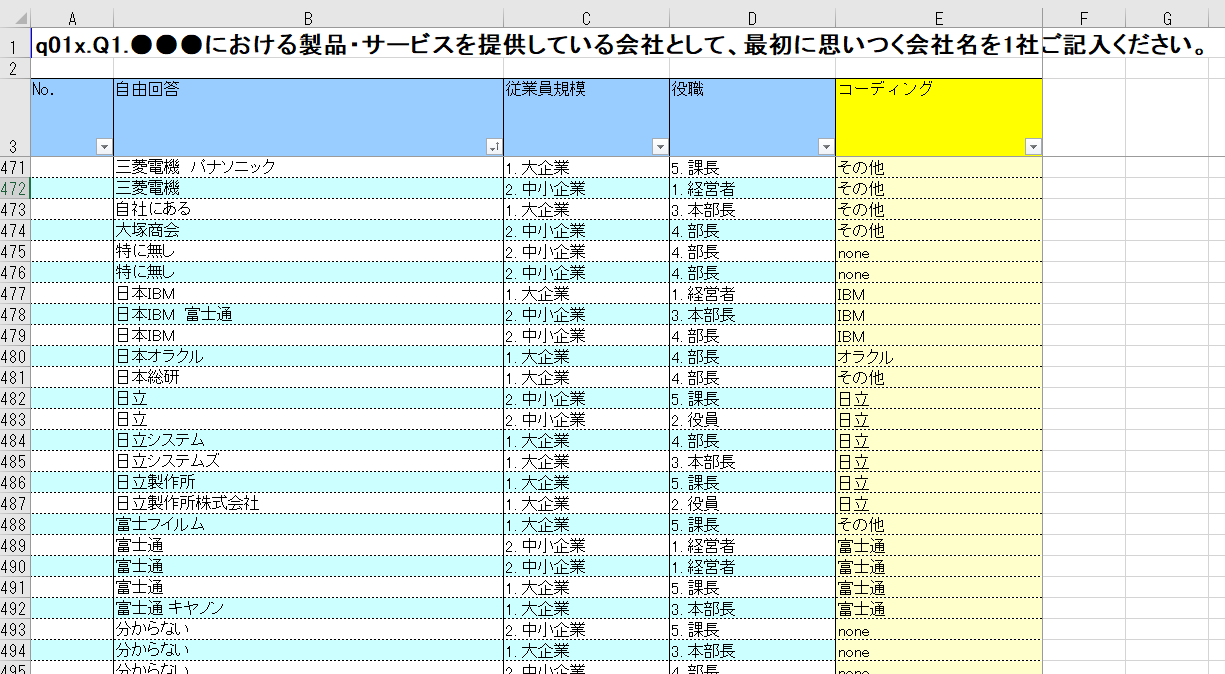
Task: Select cell 日本総研
Action: point(308,377)
